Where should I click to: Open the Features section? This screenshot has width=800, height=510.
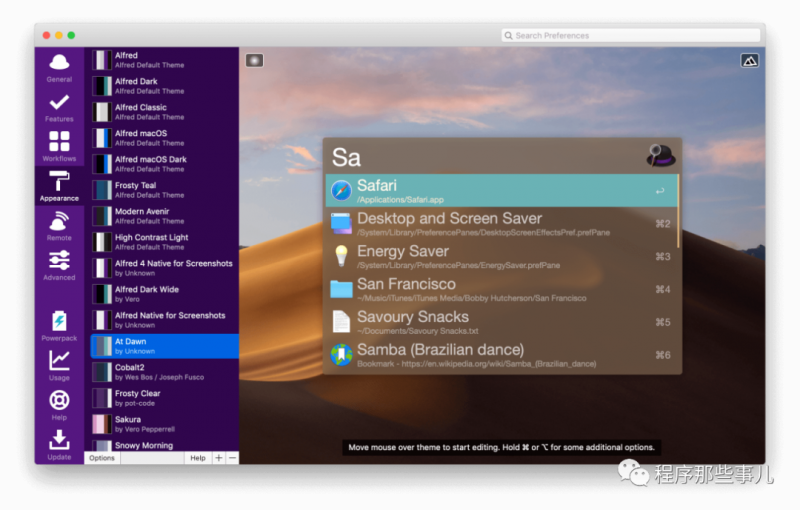tap(59, 108)
